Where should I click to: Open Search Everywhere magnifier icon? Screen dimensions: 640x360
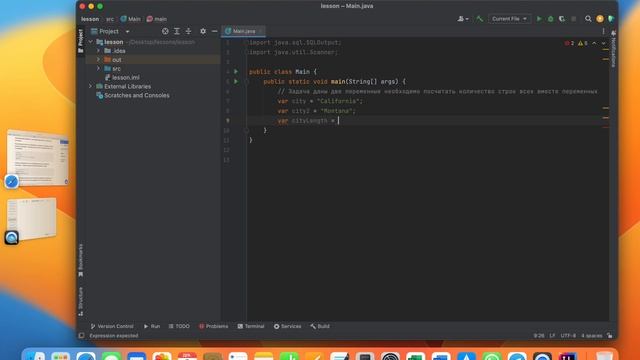588,19
